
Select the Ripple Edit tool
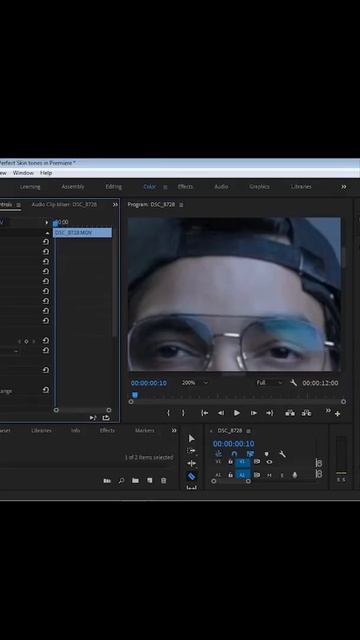tap(191, 463)
